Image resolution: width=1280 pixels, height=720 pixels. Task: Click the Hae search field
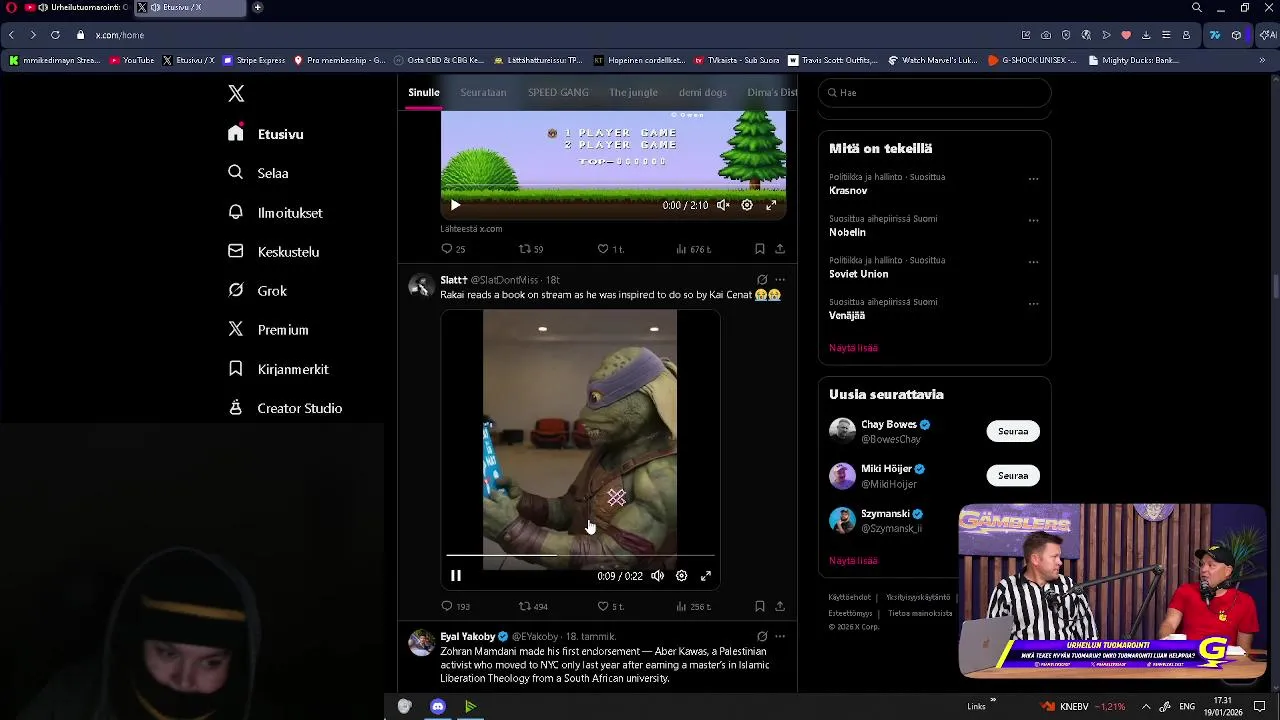click(x=935, y=92)
